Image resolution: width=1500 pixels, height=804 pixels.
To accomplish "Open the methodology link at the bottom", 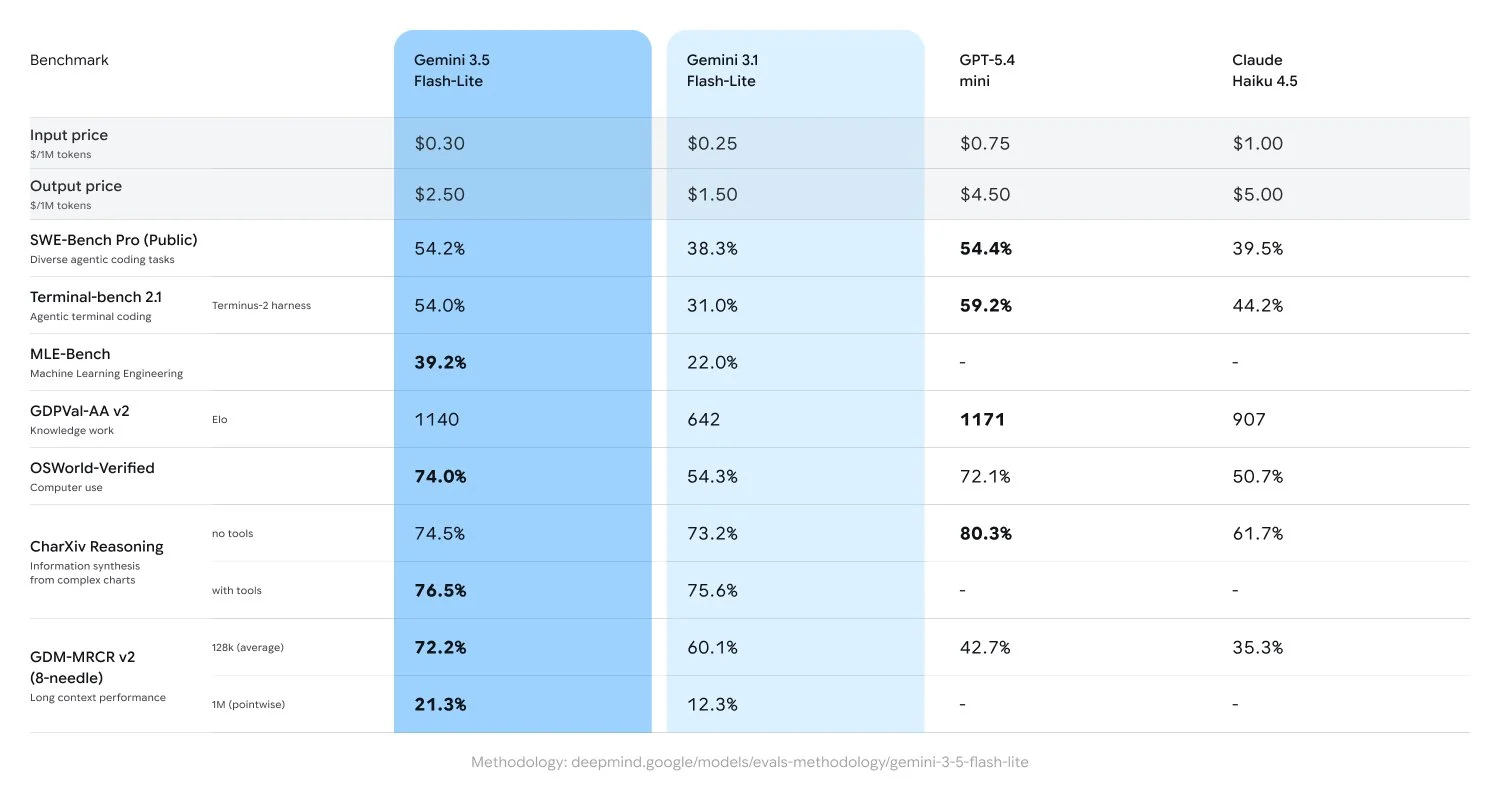I will (750, 762).
